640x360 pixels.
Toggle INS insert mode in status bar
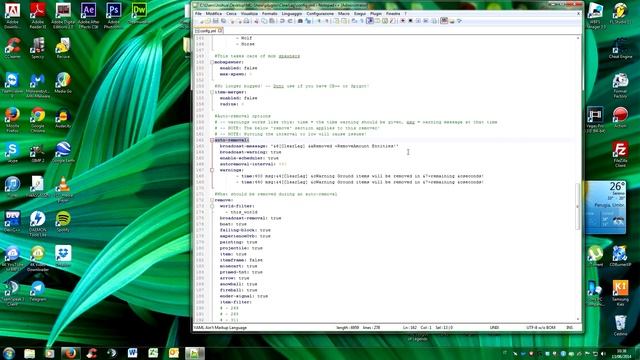pos(569,327)
